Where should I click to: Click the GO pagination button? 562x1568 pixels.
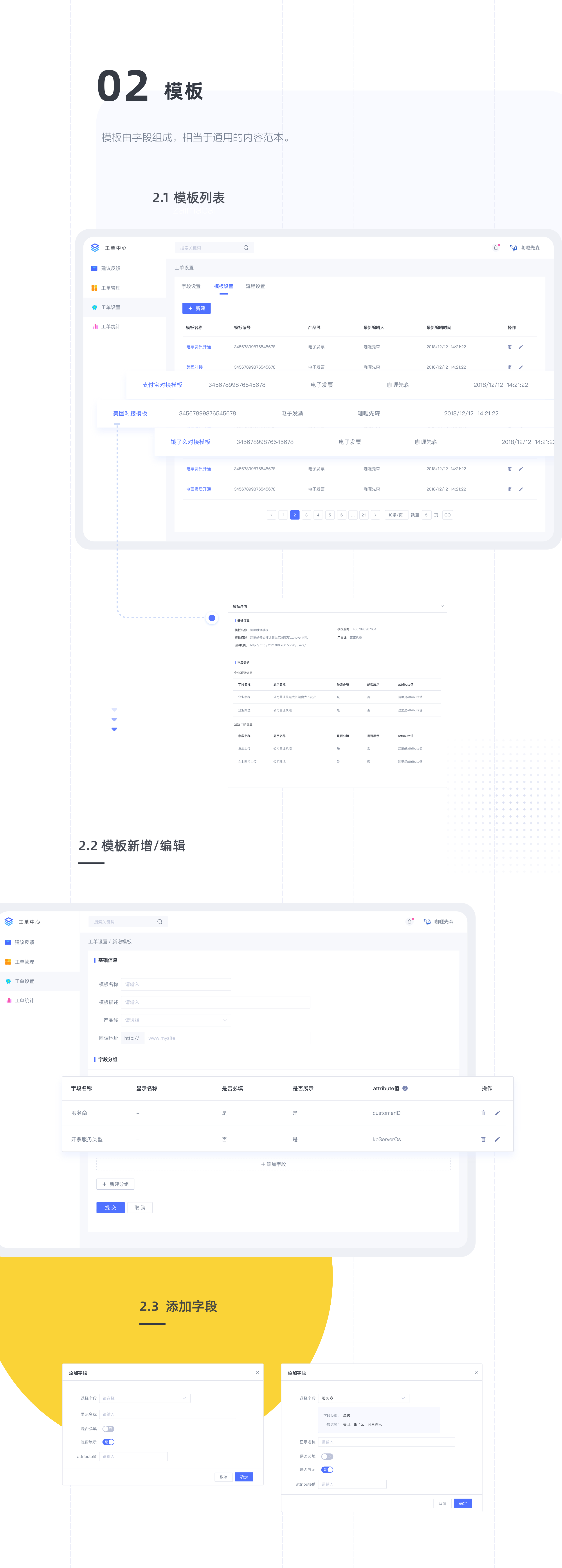point(448,515)
